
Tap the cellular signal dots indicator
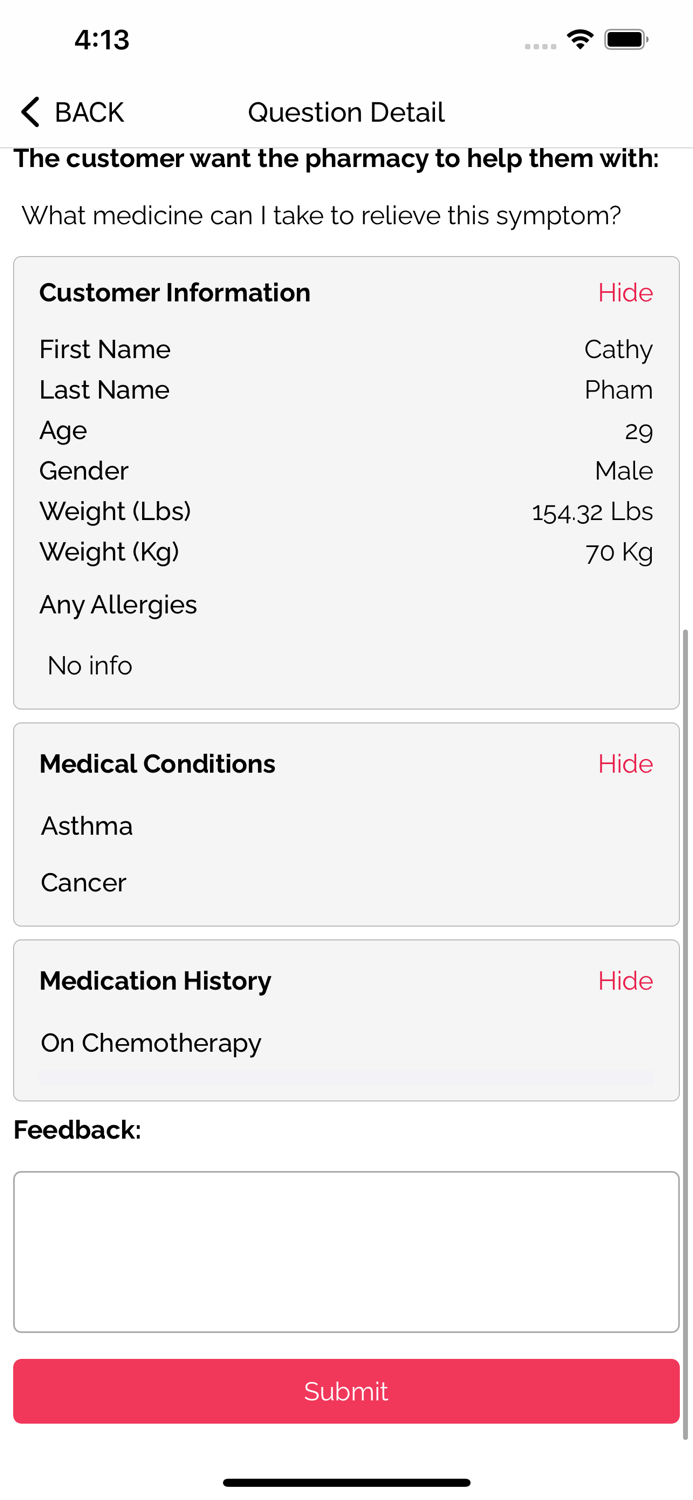[x=539, y=46]
